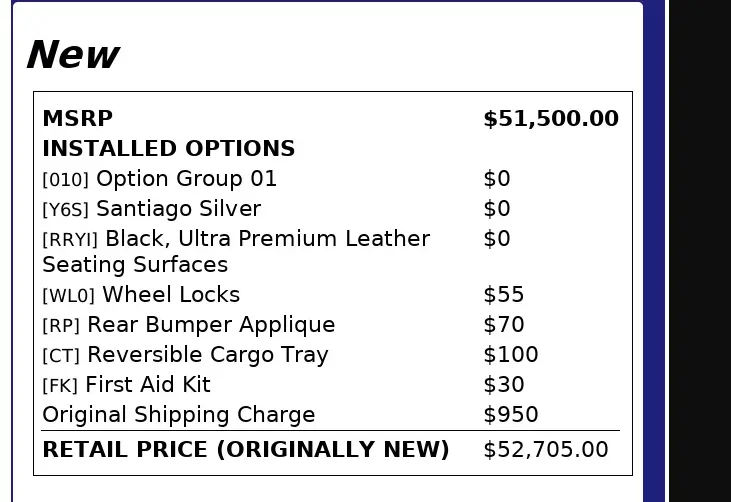Click the $950 shipping charge amount
731x502 pixels.
pyautogui.click(x=510, y=414)
